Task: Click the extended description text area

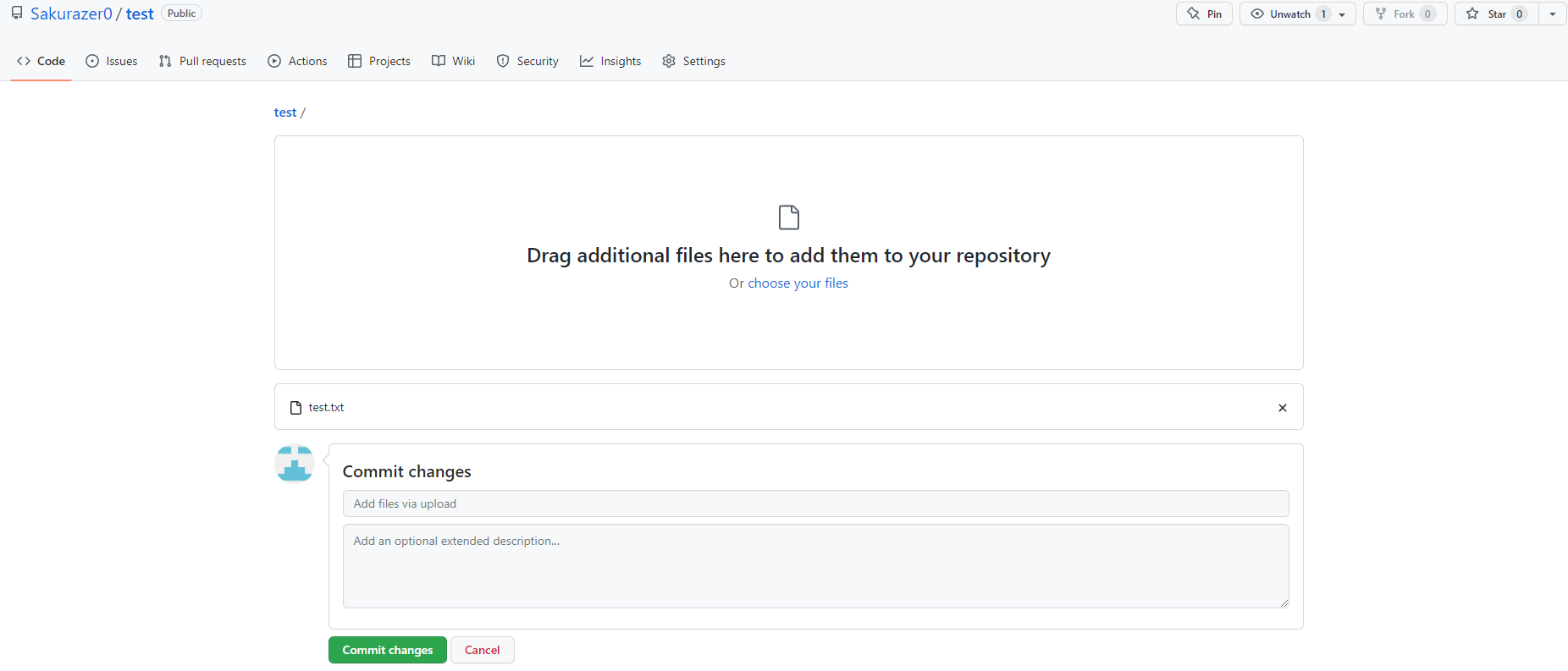Action: pyautogui.click(x=815, y=565)
